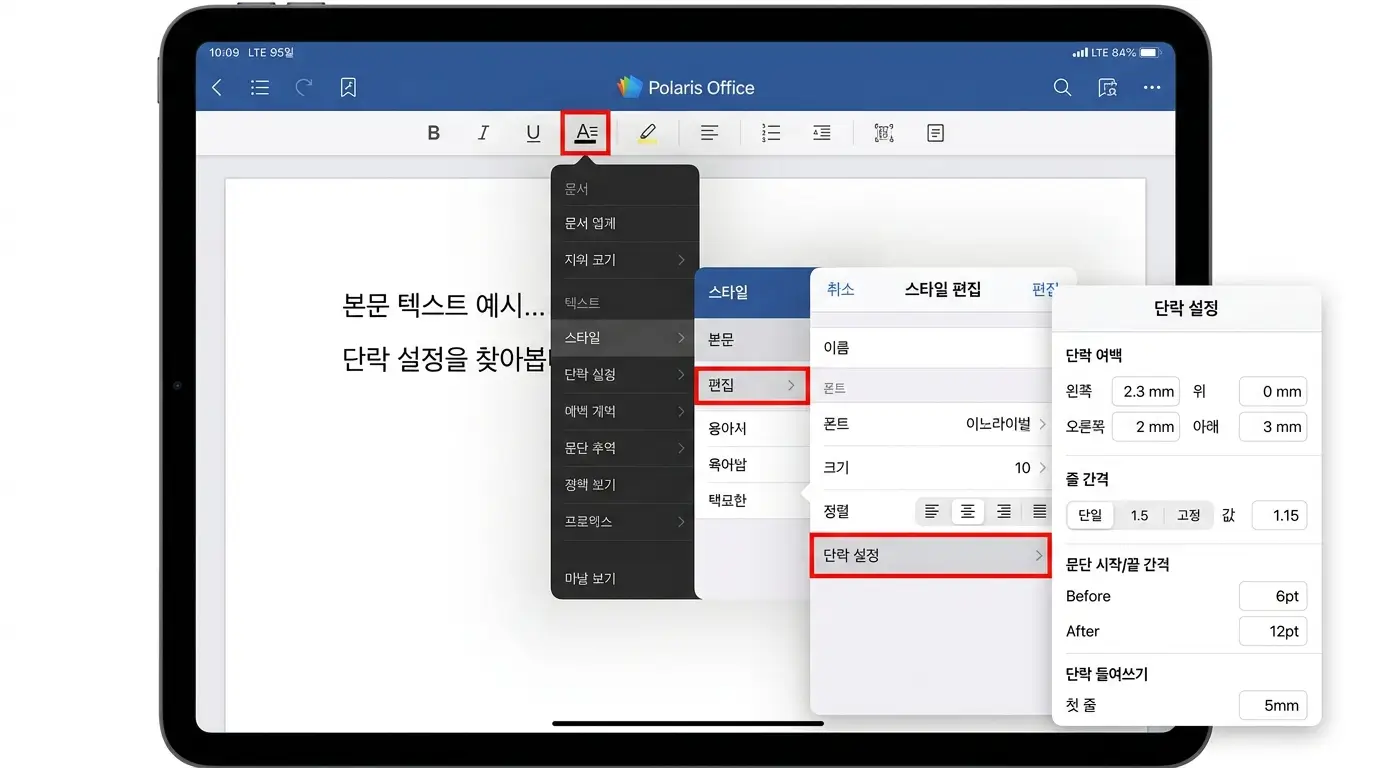Expand the 문단 추역 chevron
The width and height of the screenshot is (1376, 768).
point(681,448)
